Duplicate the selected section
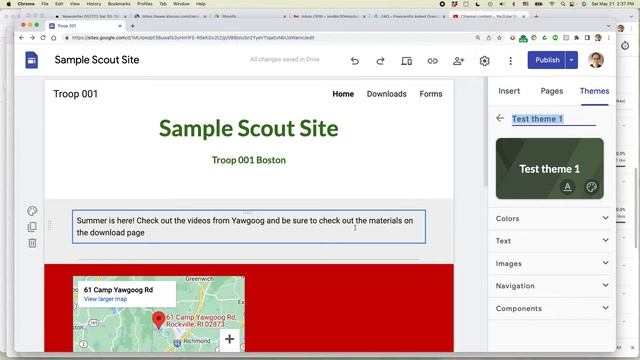 point(32,227)
